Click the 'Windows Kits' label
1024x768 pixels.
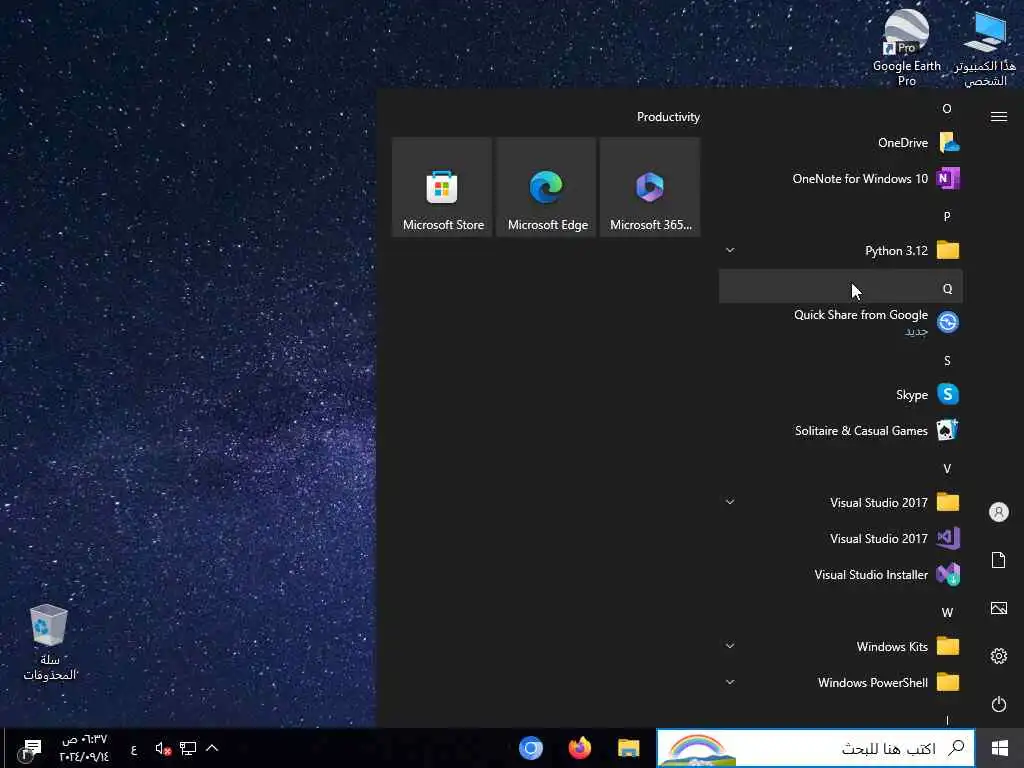(892, 647)
